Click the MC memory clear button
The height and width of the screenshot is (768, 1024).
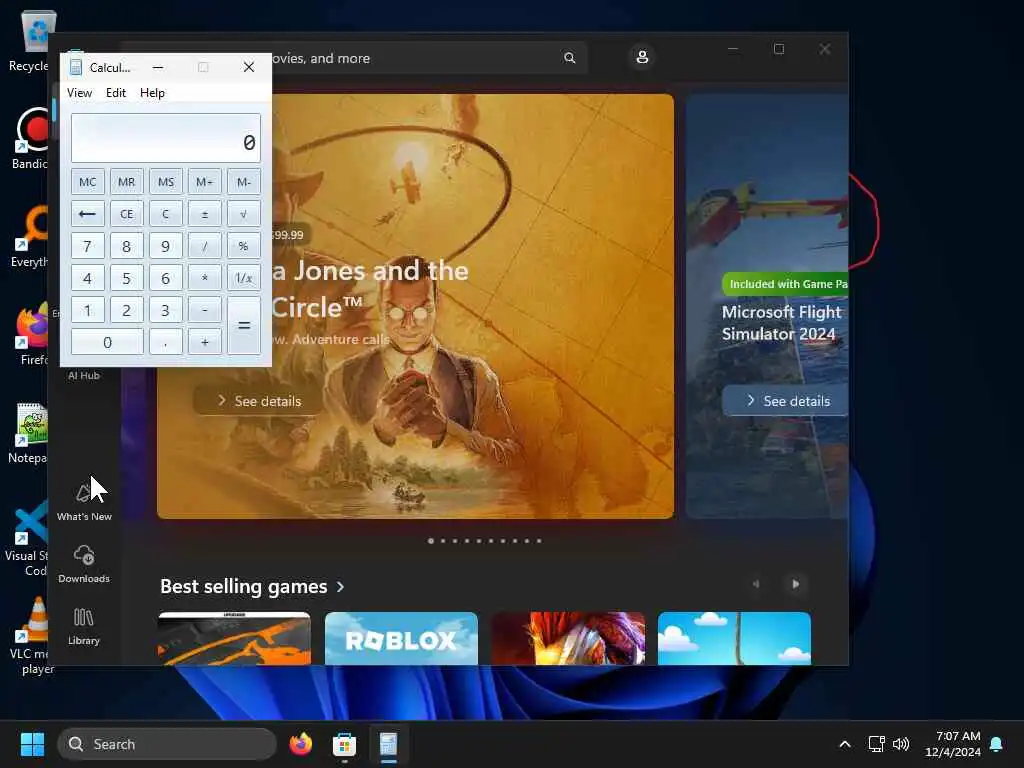tap(88, 182)
